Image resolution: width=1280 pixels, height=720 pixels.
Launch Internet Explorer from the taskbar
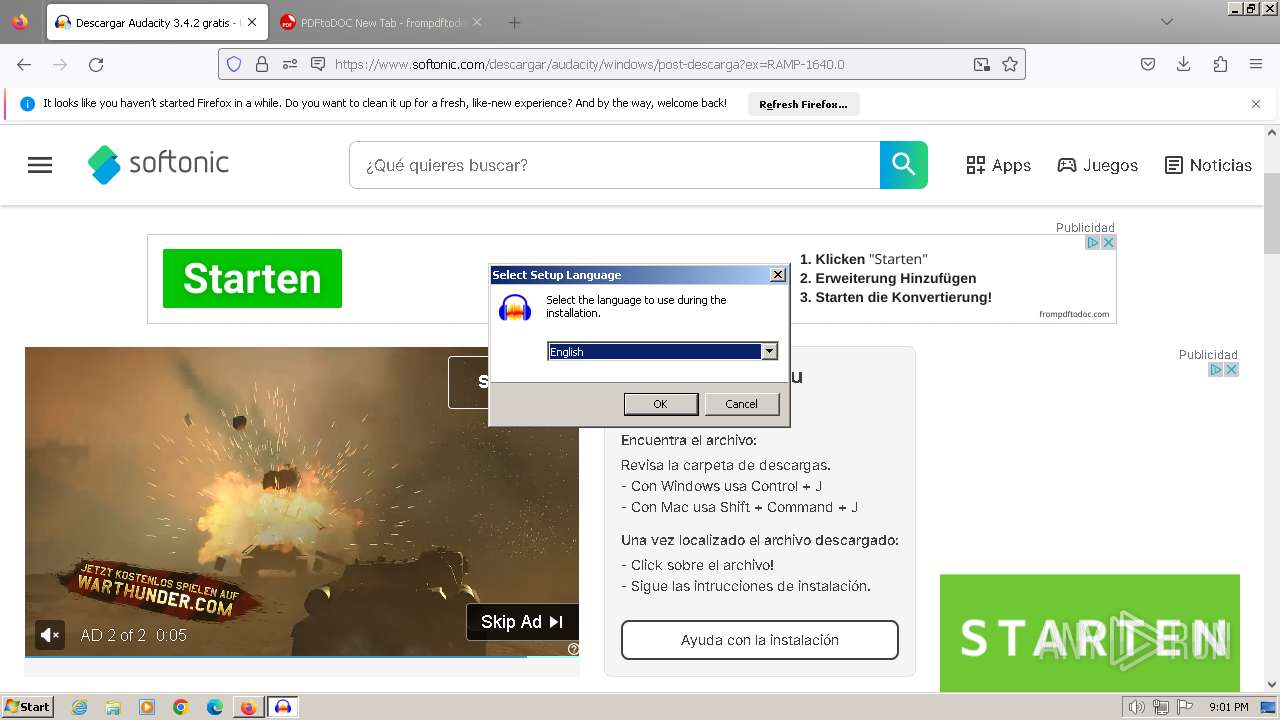[79, 707]
